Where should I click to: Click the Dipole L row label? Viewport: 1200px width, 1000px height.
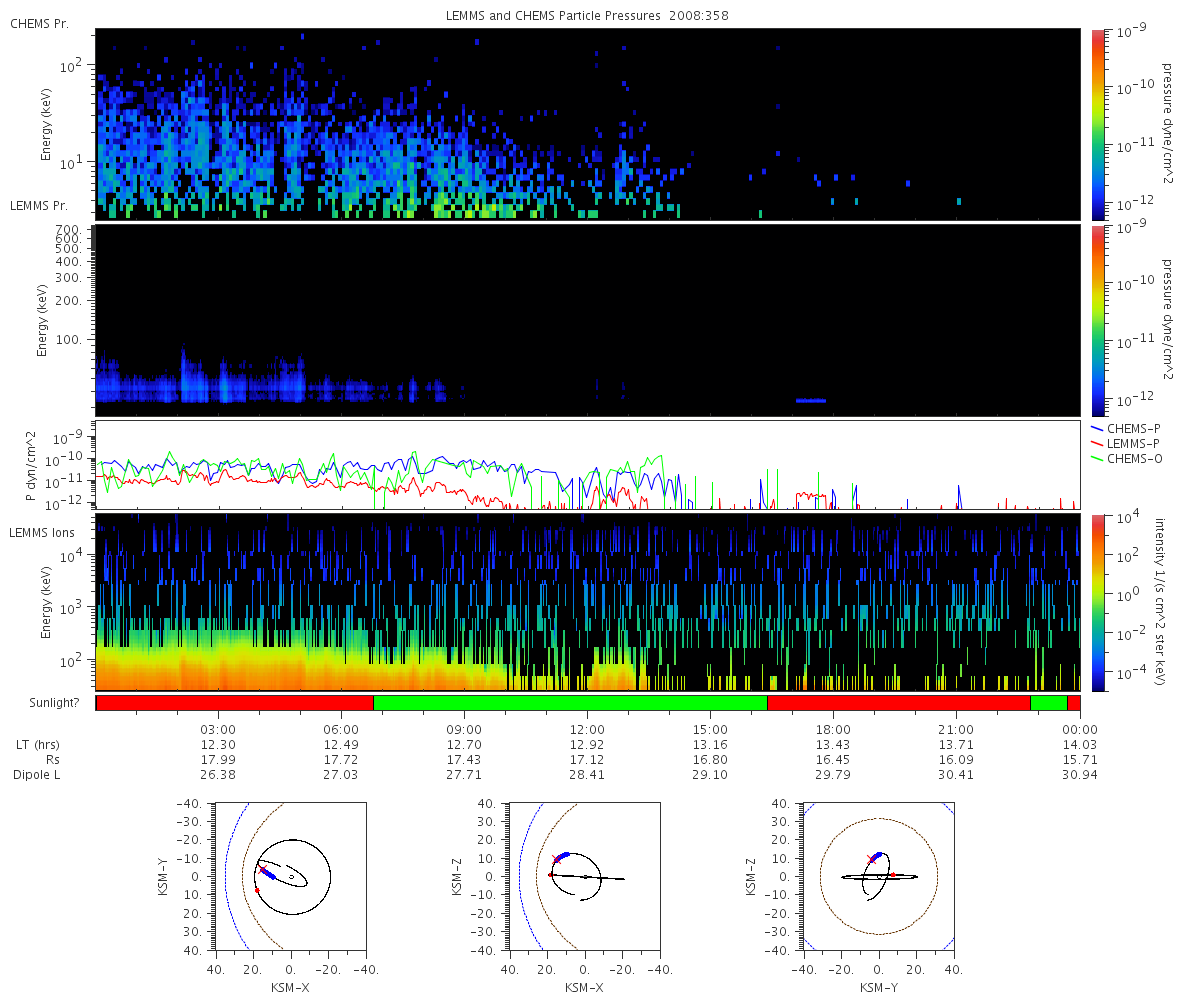point(38,775)
